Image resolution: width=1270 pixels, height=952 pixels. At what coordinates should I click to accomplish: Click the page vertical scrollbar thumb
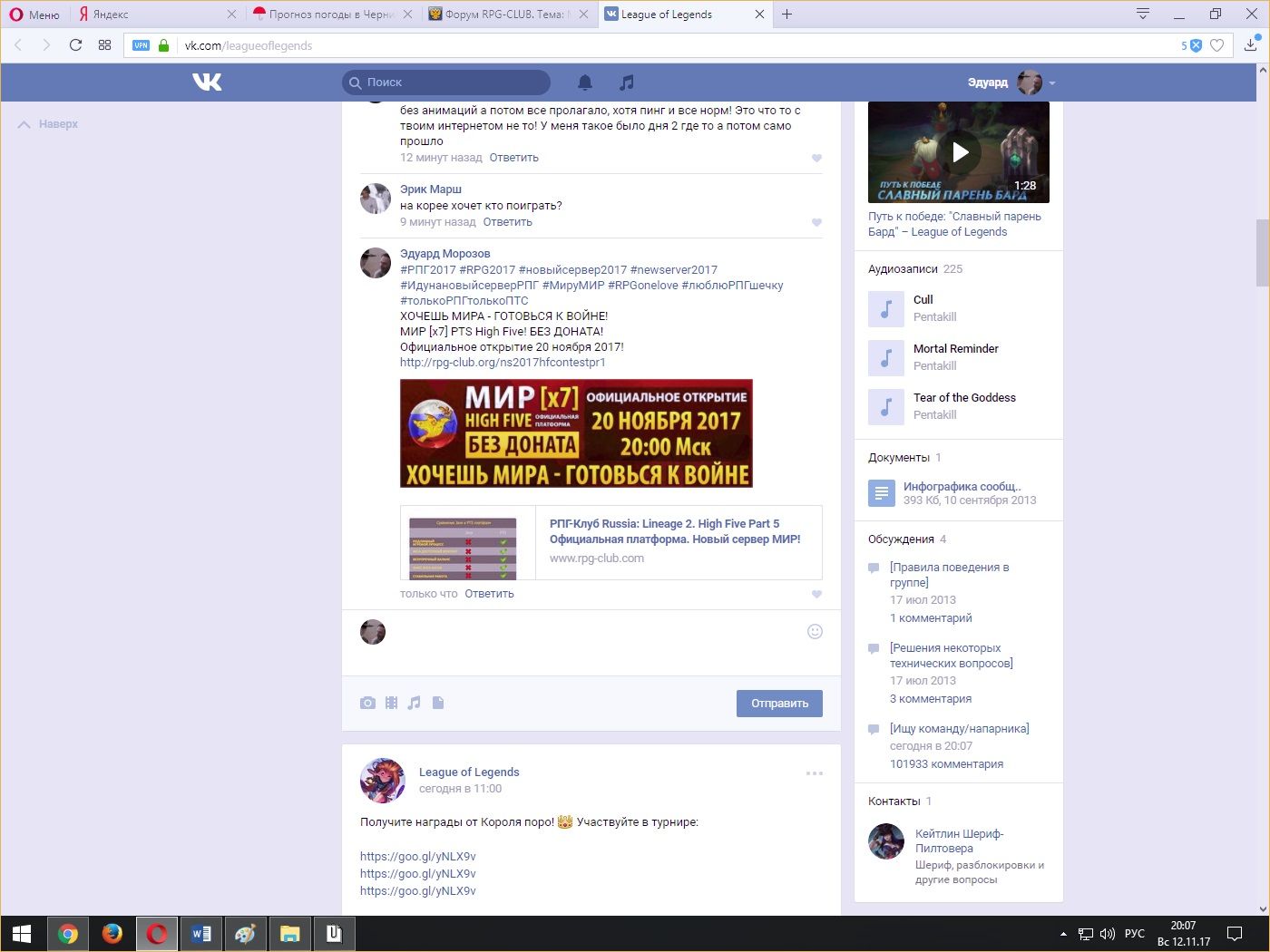point(1262,252)
